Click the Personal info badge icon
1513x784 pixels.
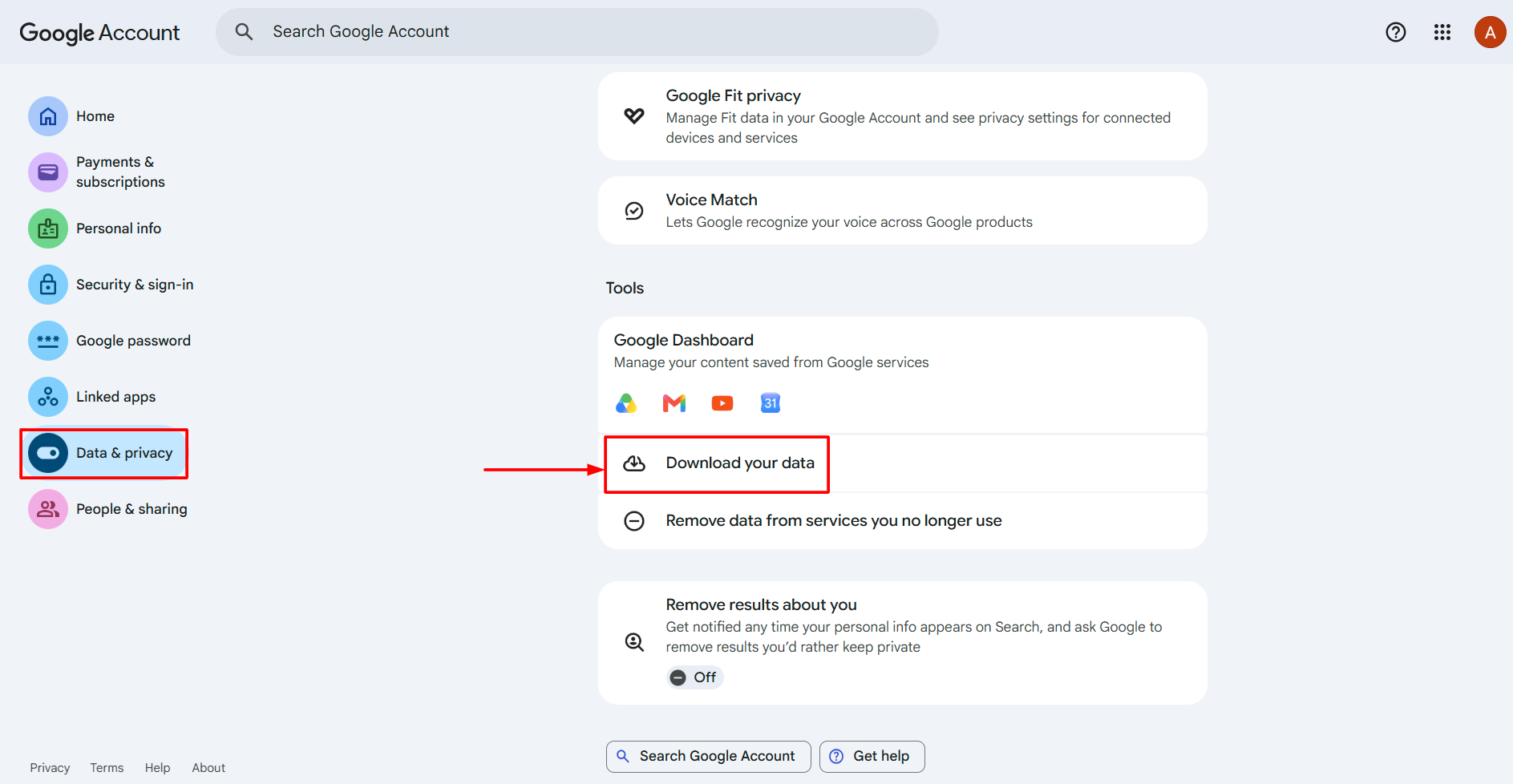(x=48, y=228)
